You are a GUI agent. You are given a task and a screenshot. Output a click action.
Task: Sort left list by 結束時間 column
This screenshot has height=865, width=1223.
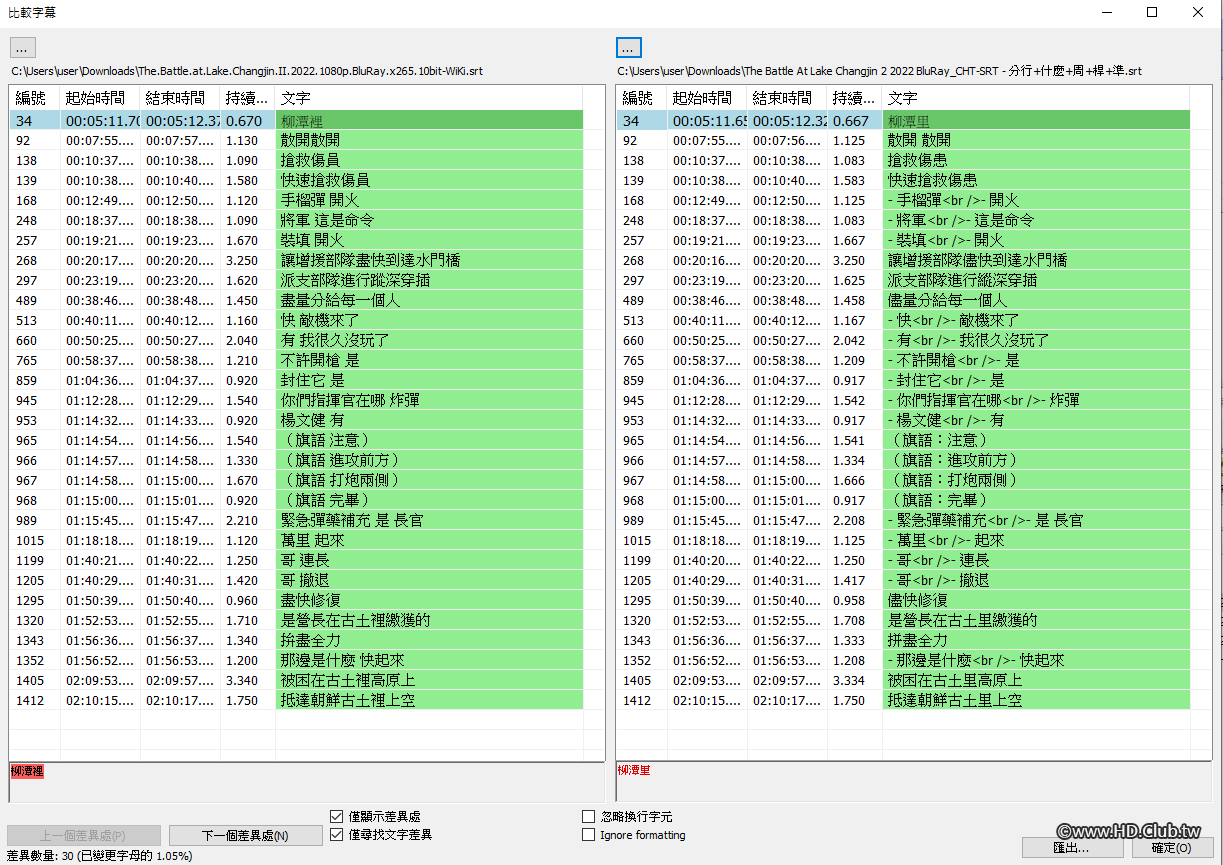point(180,98)
